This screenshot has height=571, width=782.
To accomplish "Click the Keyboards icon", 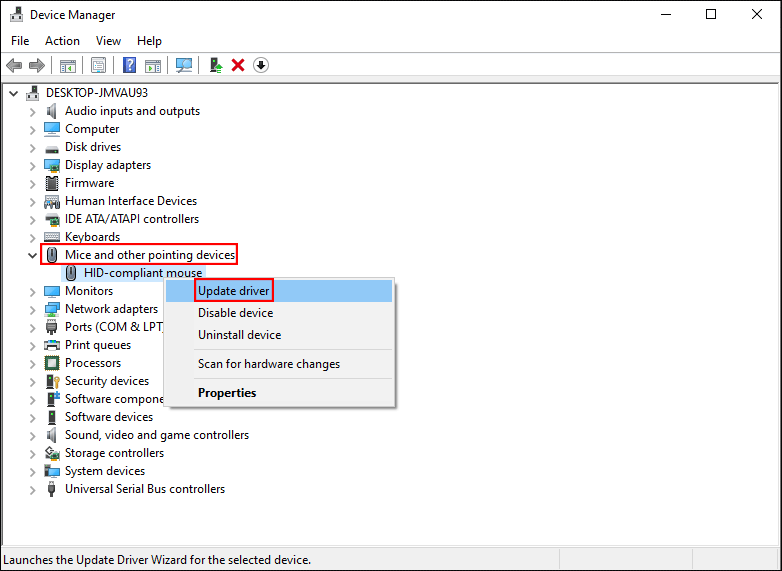I will coord(51,237).
